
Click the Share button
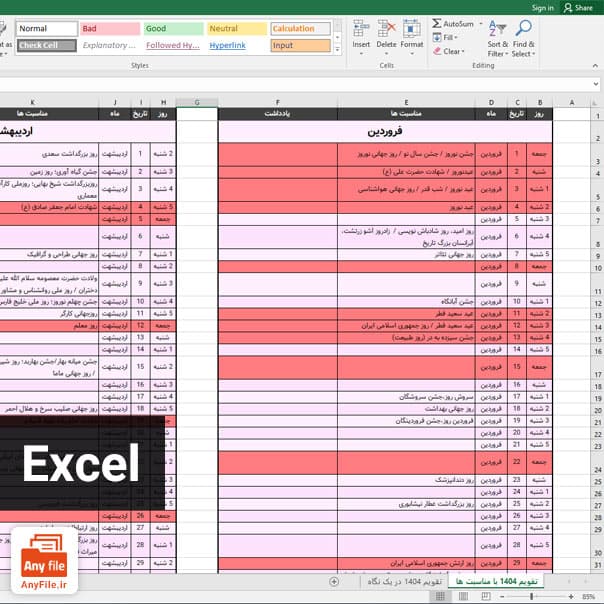(578, 8)
